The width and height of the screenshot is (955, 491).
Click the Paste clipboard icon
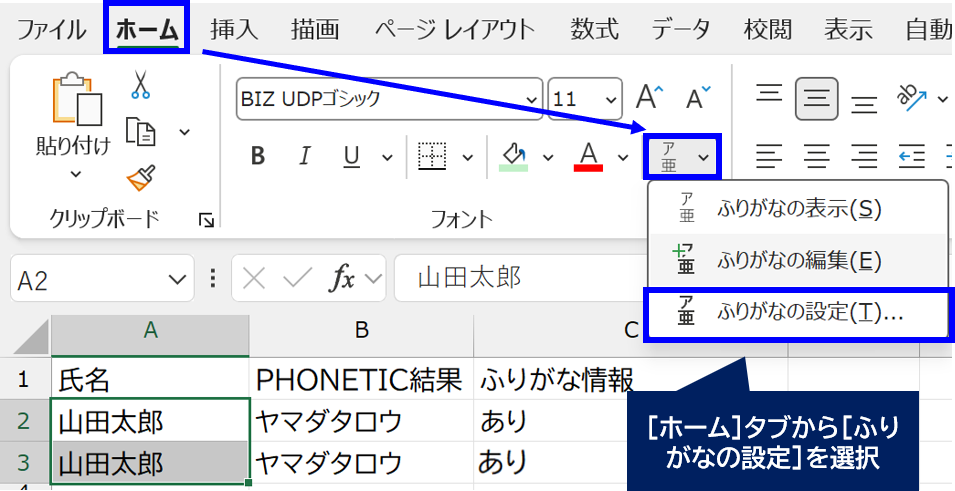pos(77,99)
